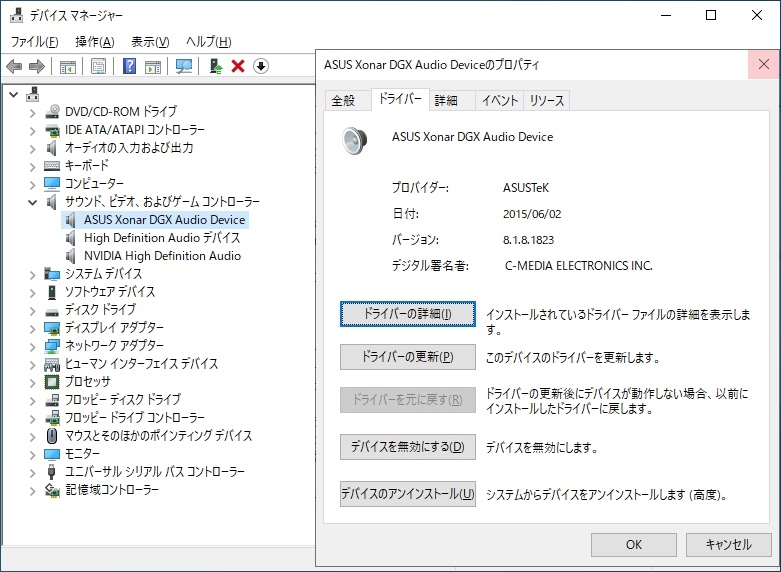Click the down-arrow disable device icon

point(261,66)
